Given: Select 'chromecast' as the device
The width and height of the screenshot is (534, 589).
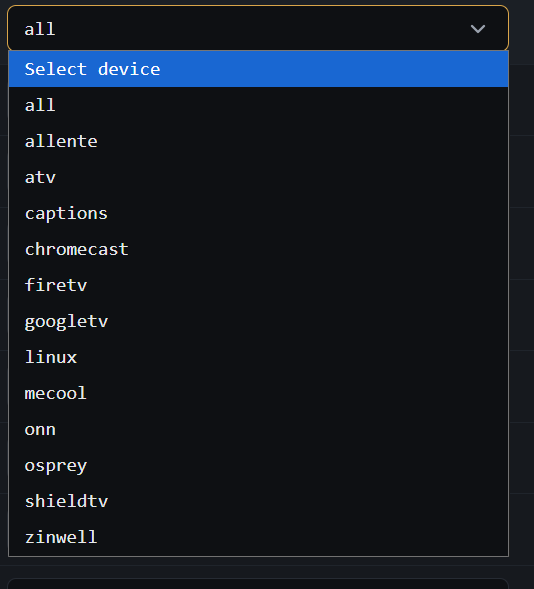Looking at the screenshot, I should [258, 249].
